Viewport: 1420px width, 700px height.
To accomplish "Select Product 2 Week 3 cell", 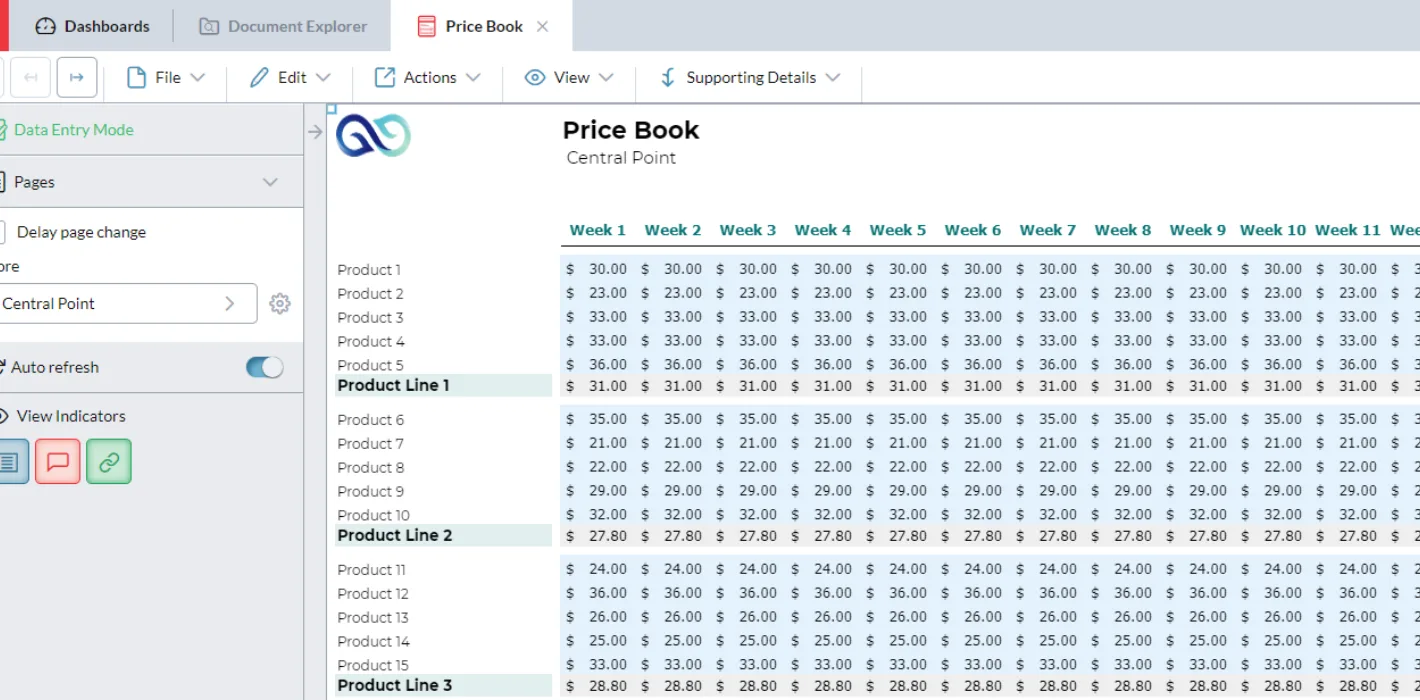I will pos(747,293).
